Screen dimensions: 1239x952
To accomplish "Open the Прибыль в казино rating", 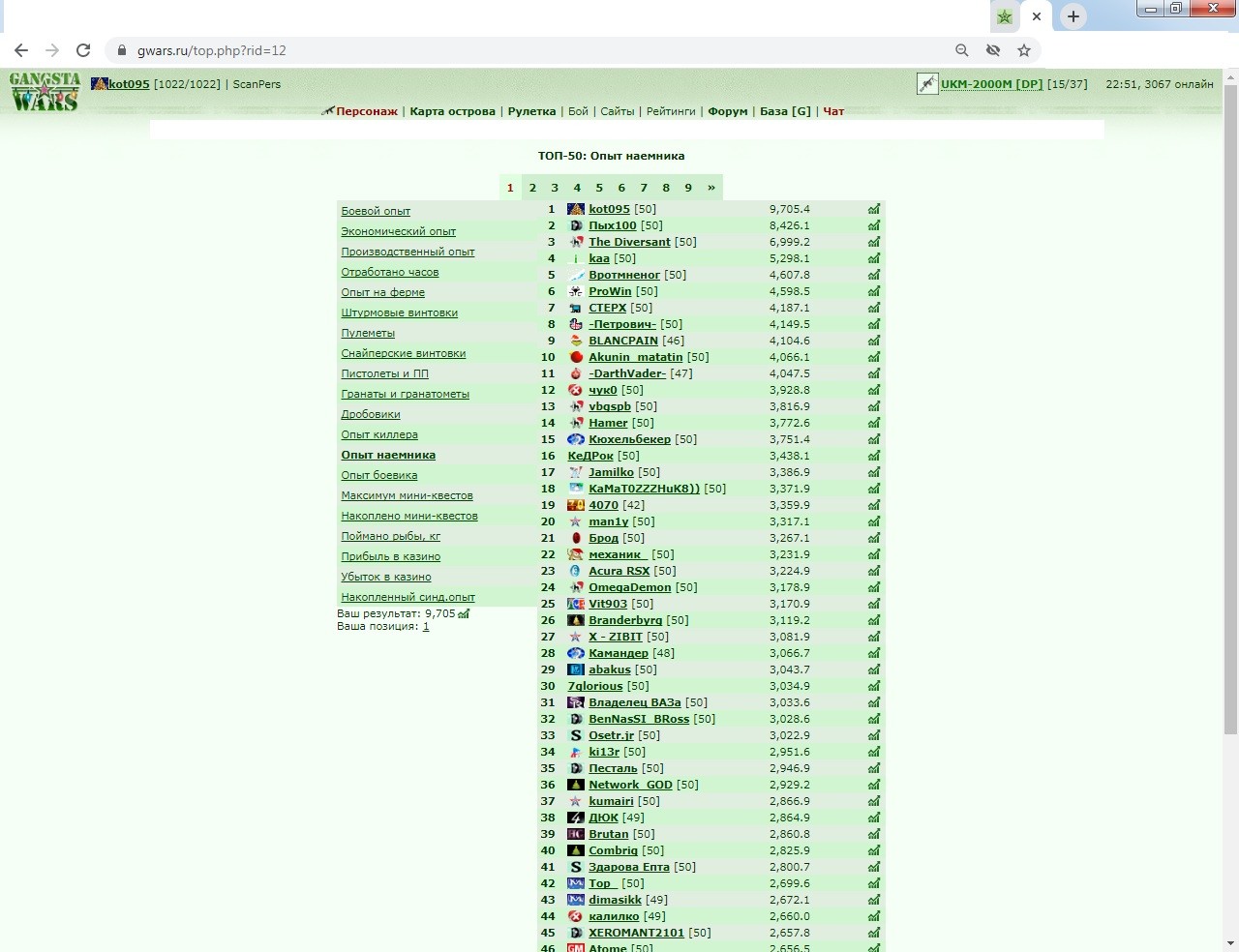I will coord(390,556).
